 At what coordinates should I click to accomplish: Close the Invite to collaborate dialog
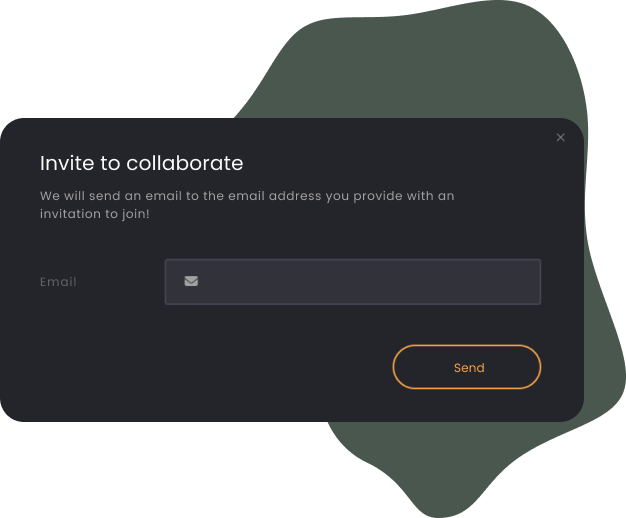click(560, 137)
